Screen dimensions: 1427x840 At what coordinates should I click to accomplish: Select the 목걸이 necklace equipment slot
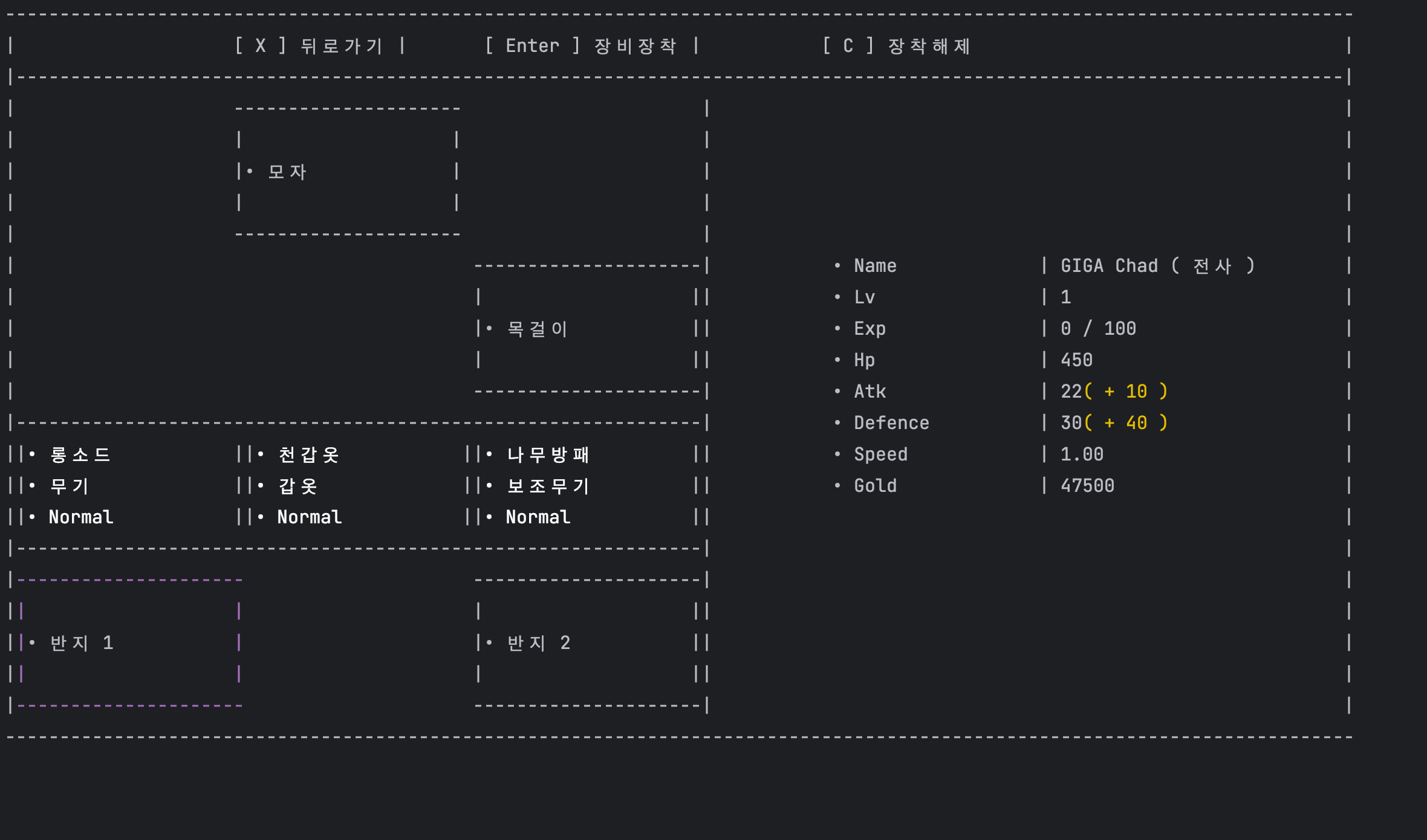[x=537, y=329]
